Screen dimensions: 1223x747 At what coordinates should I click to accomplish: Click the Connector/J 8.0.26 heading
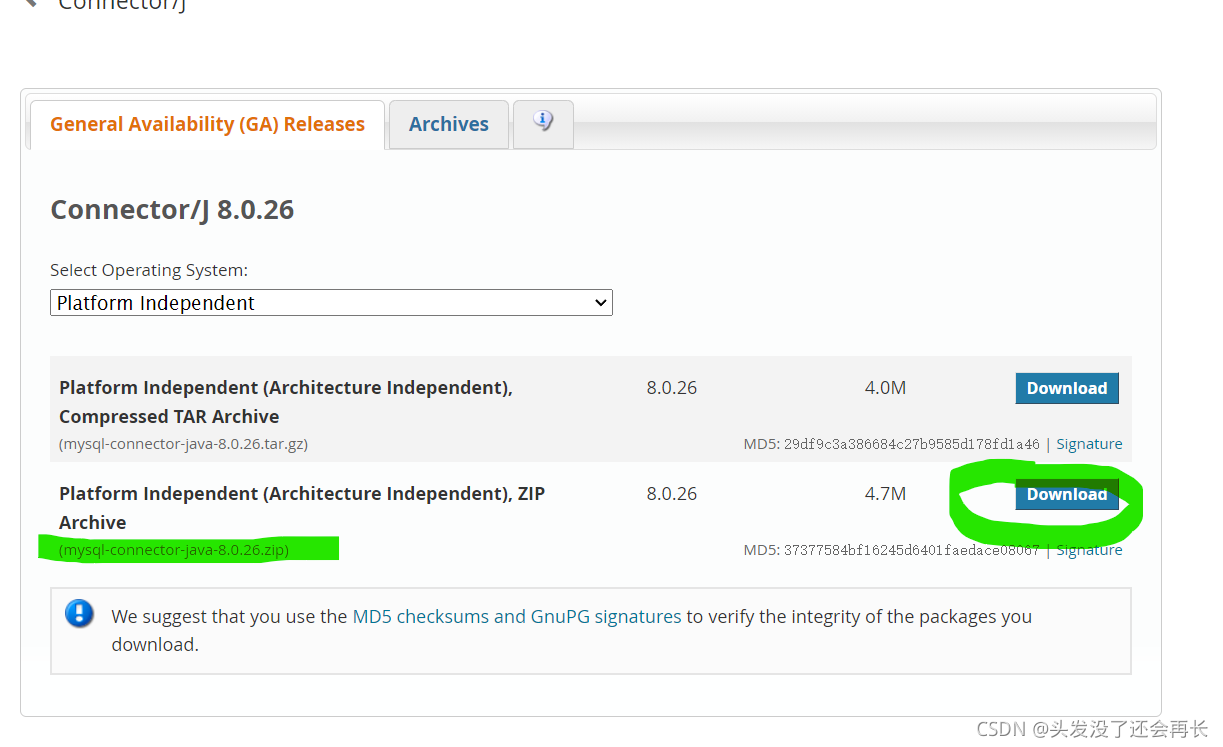click(172, 210)
